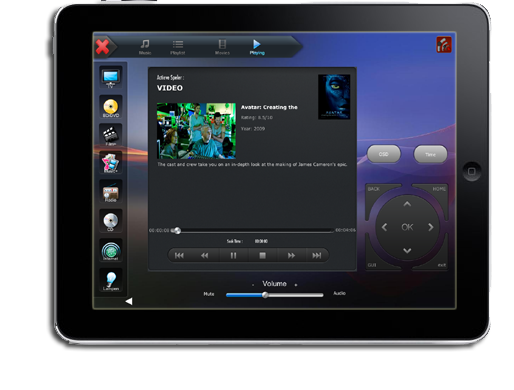Stop the video playback
Image resolution: width=514 pixels, height=390 pixels.
point(262,255)
